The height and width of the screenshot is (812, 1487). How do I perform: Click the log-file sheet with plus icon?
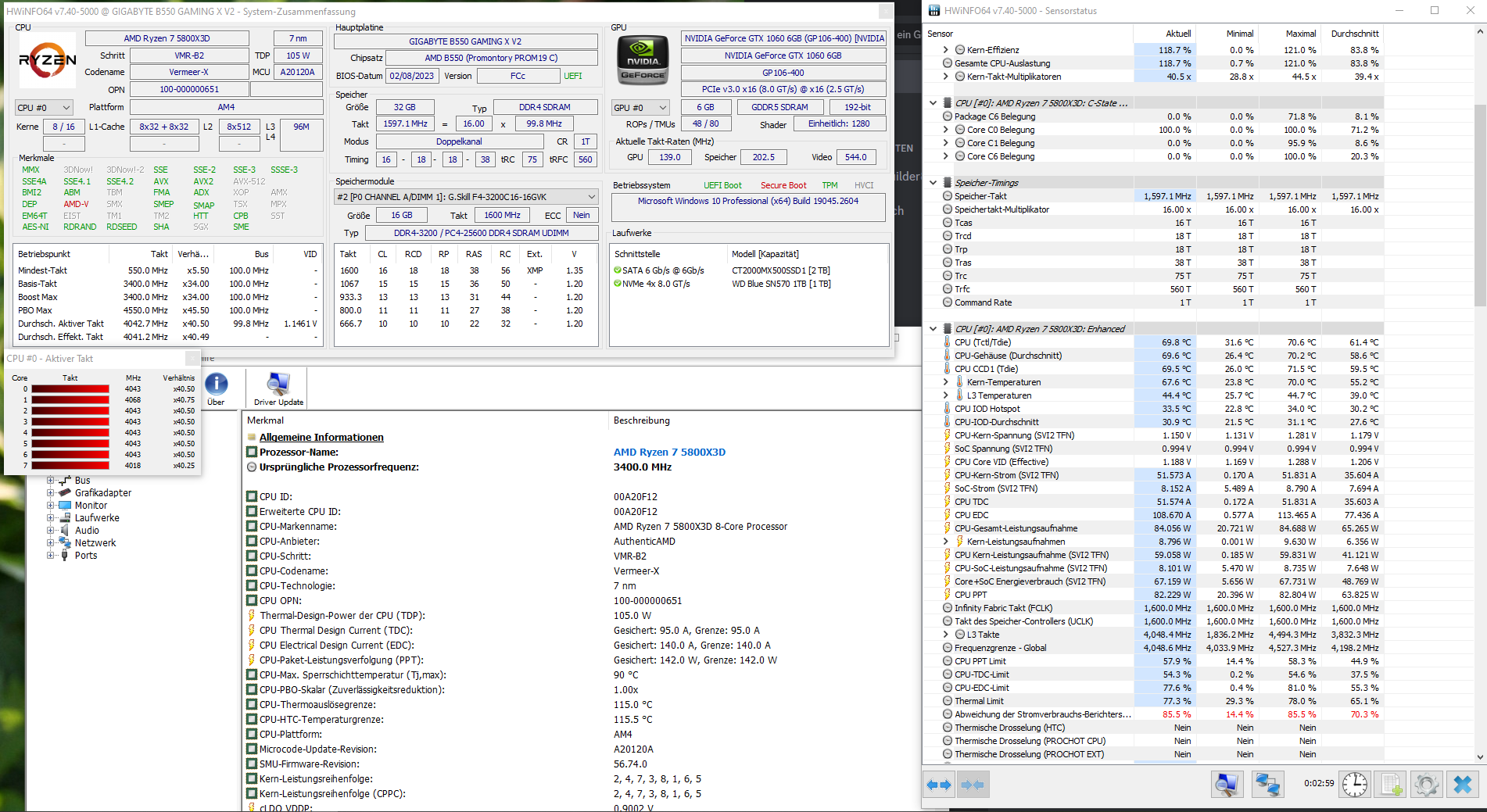(1391, 784)
